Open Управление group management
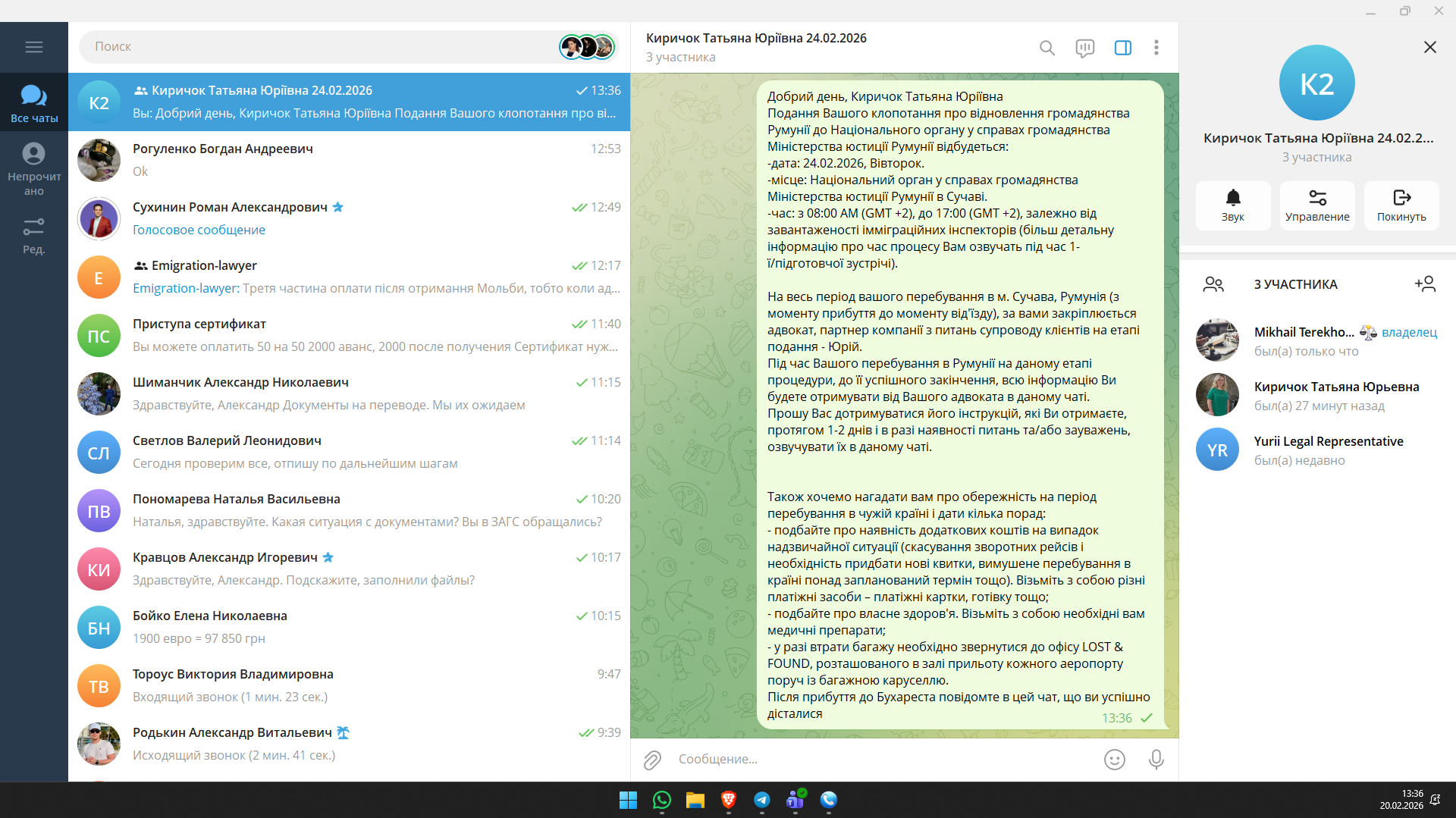Viewport: 1456px width, 818px height. (1317, 205)
